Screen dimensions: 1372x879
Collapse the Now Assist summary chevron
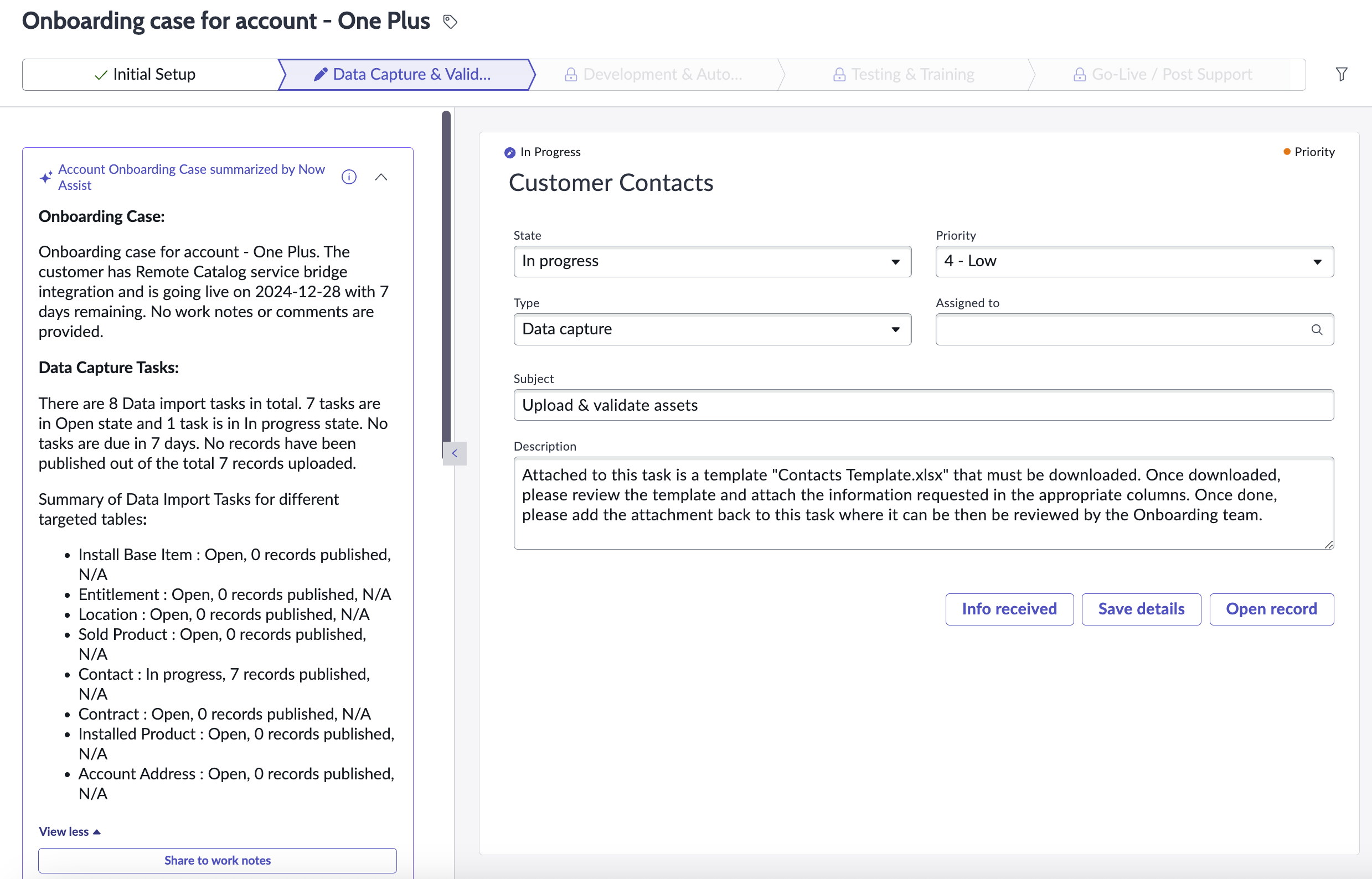(x=381, y=177)
